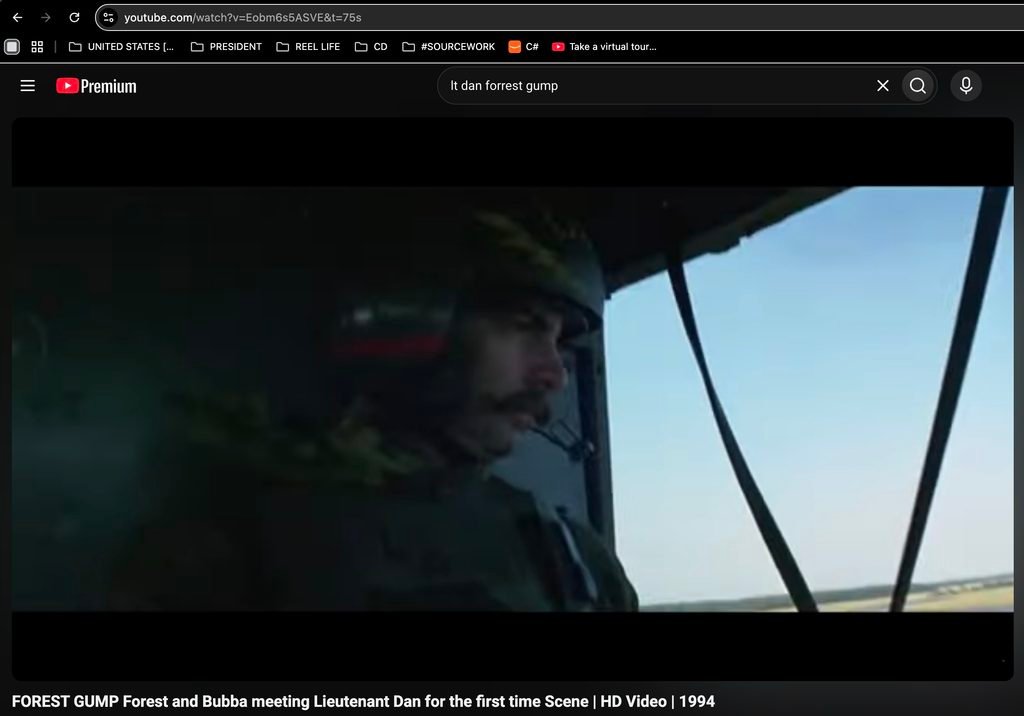Open the PRESIDENT bookmark folder

coord(226,46)
